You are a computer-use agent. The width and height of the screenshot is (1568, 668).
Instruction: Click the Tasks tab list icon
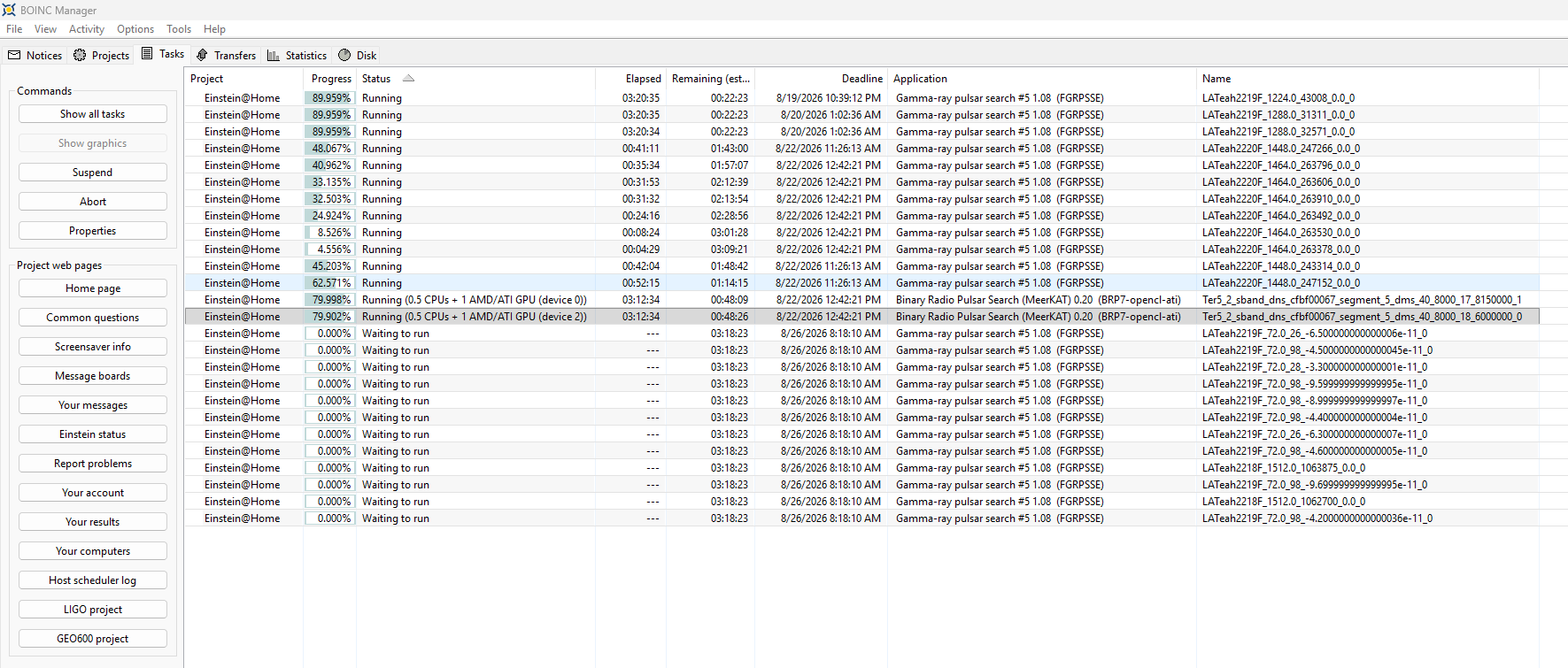(147, 54)
